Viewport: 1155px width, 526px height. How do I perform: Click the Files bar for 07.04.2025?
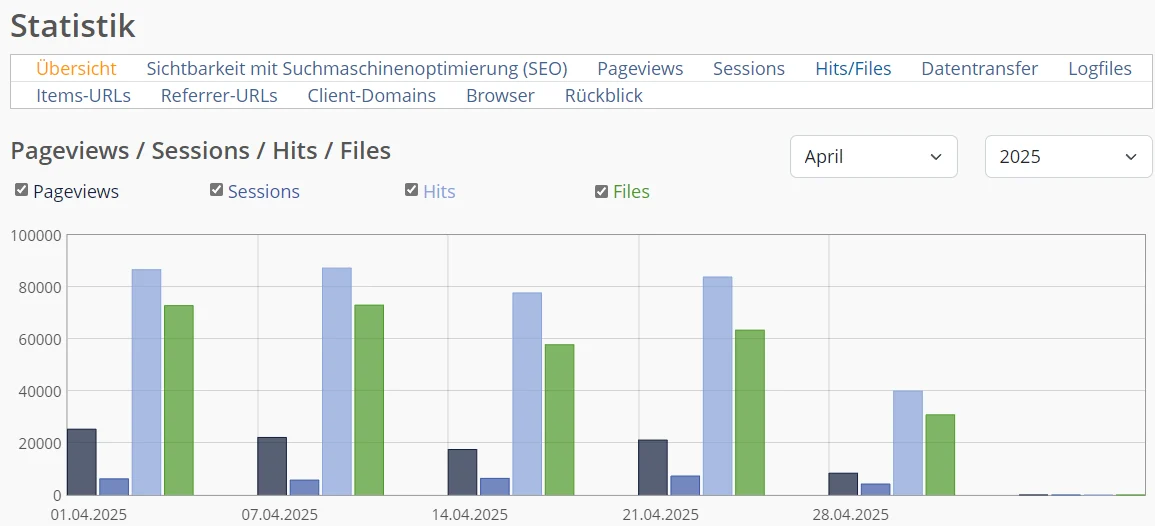[369, 400]
